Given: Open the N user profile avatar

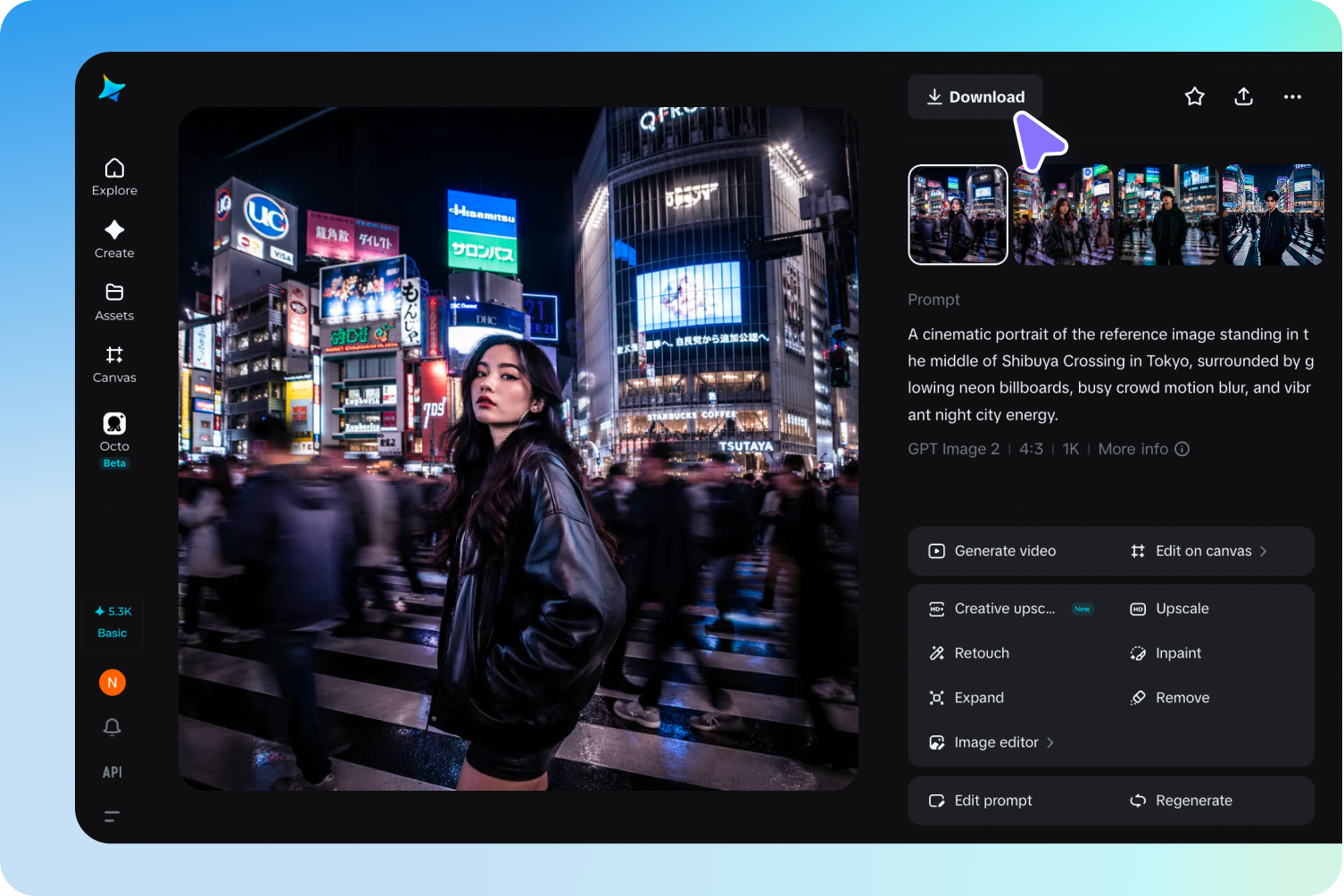Looking at the screenshot, I should tap(112, 683).
